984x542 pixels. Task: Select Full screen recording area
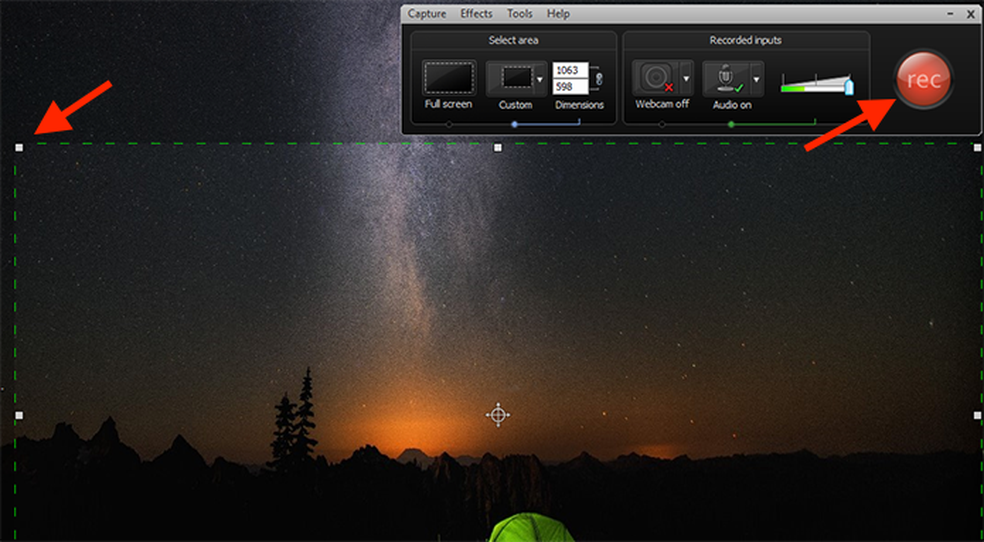pyautogui.click(x=449, y=78)
